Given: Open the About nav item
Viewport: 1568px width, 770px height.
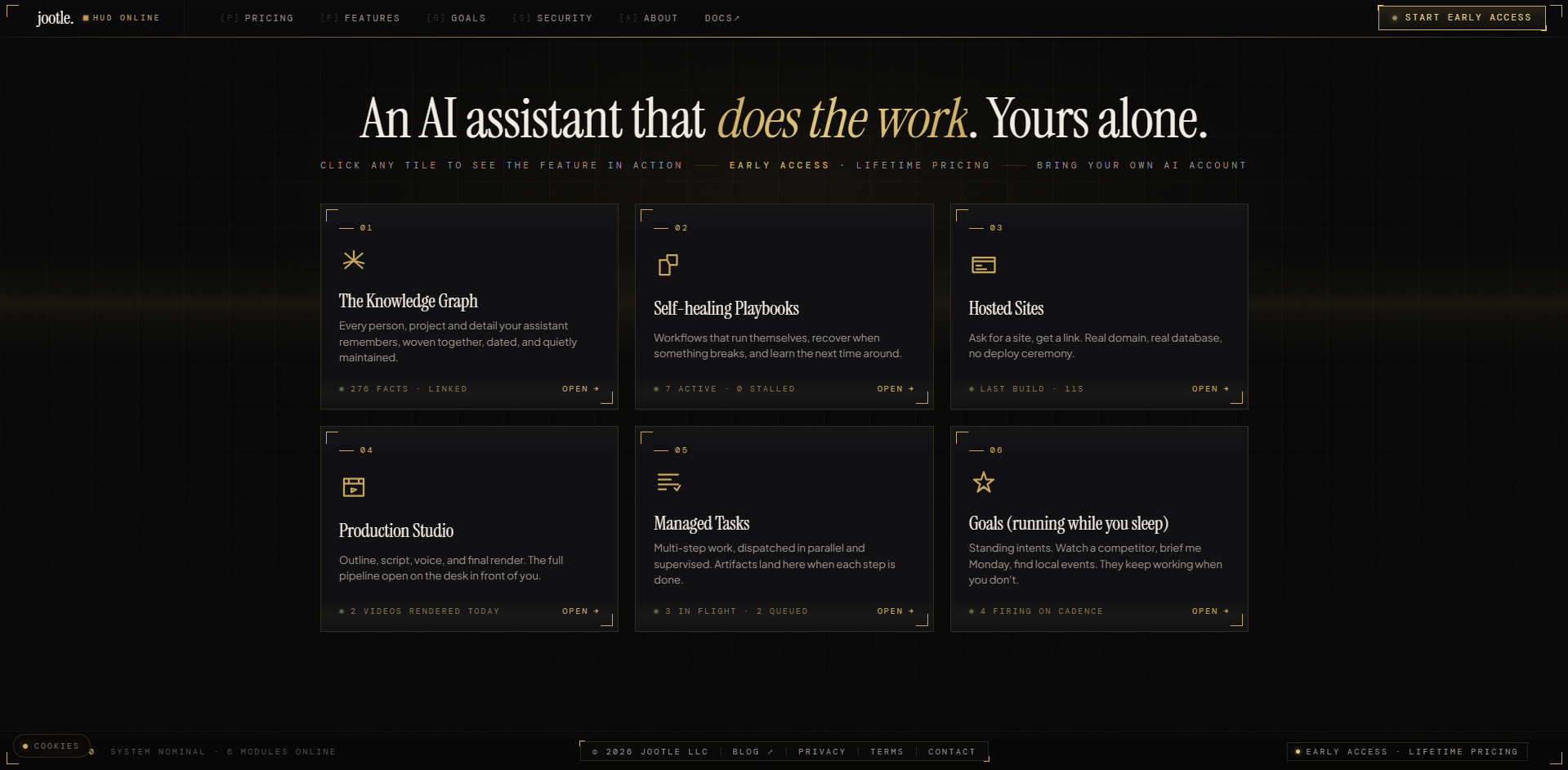Looking at the screenshot, I should tap(649, 18).
